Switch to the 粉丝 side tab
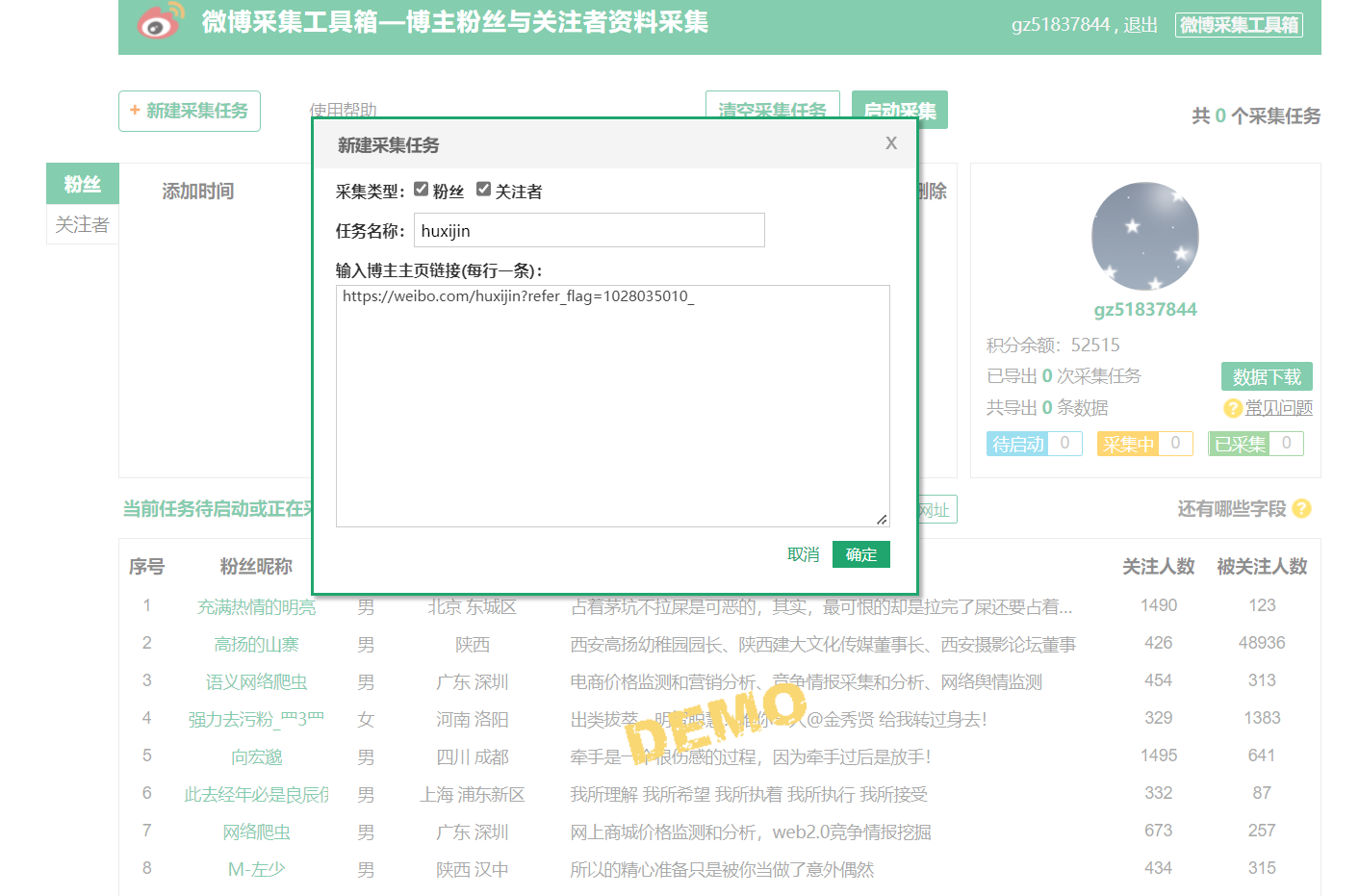This screenshot has width=1359, height=896. (x=83, y=184)
